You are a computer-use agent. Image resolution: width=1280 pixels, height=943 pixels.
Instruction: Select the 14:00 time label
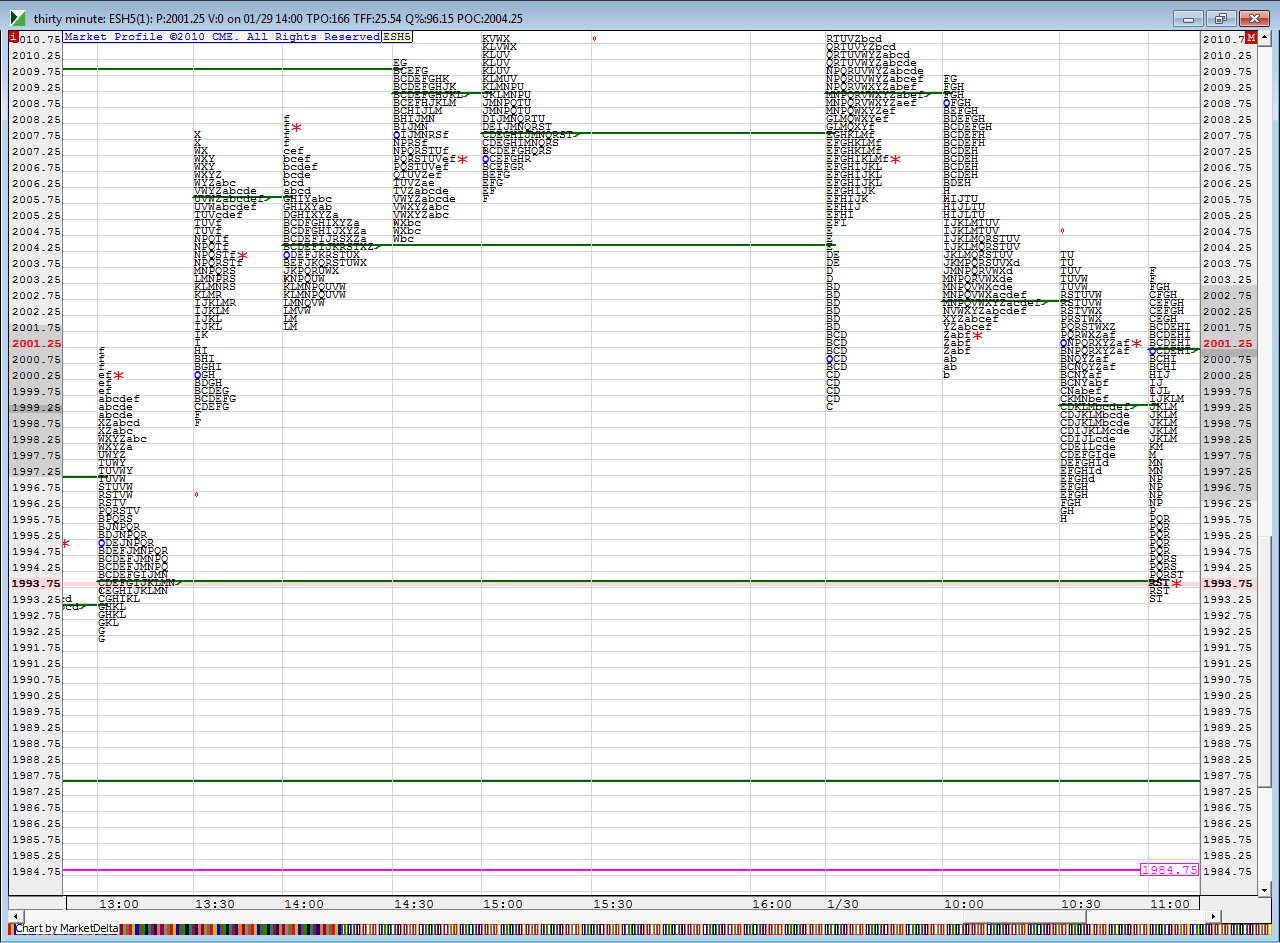point(303,903)
